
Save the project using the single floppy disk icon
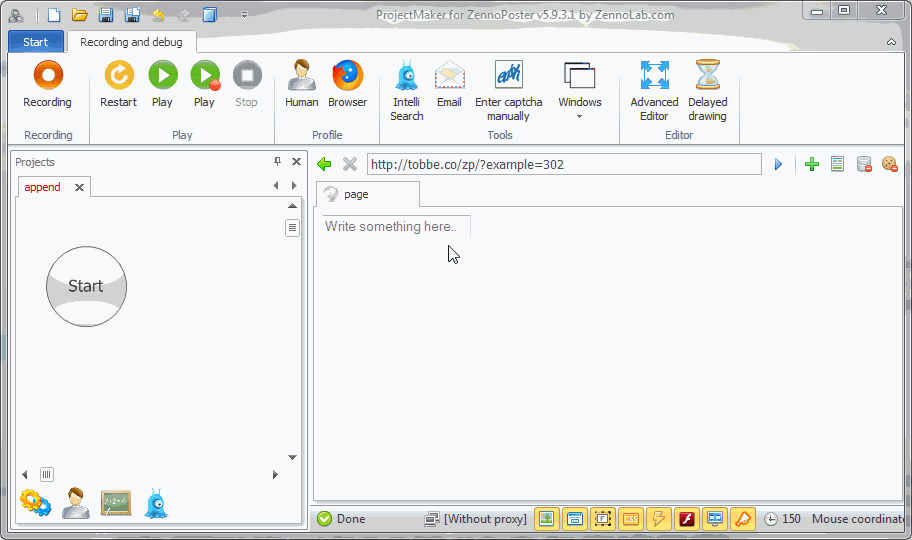[106, 15]
